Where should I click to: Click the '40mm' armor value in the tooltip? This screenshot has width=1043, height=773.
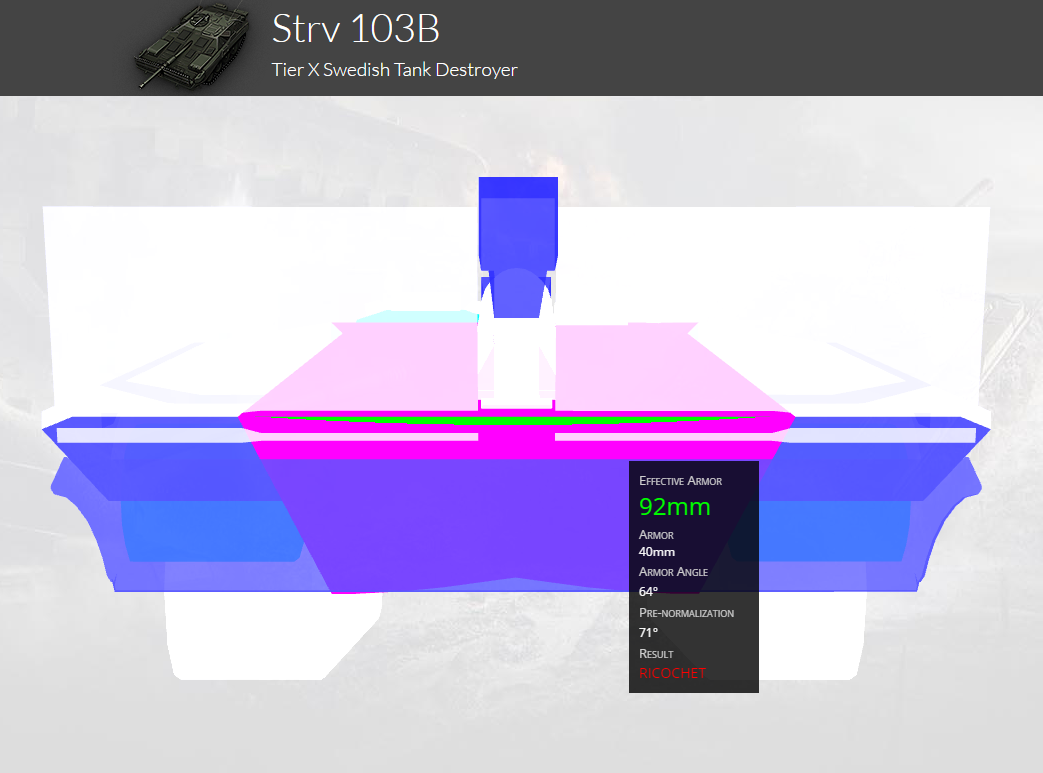pos(657,552)
